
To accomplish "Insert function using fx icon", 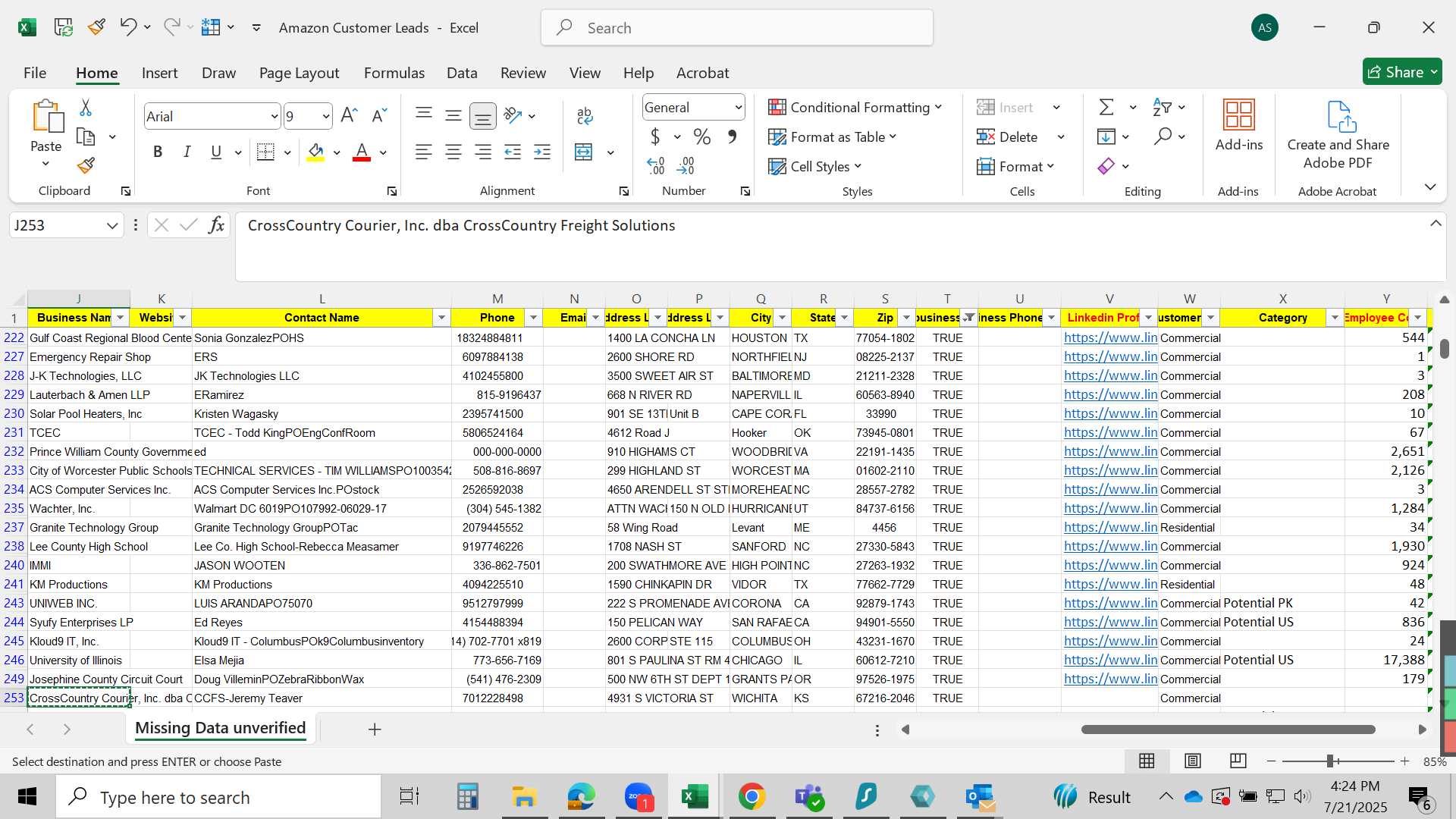I will coord(216,225).
